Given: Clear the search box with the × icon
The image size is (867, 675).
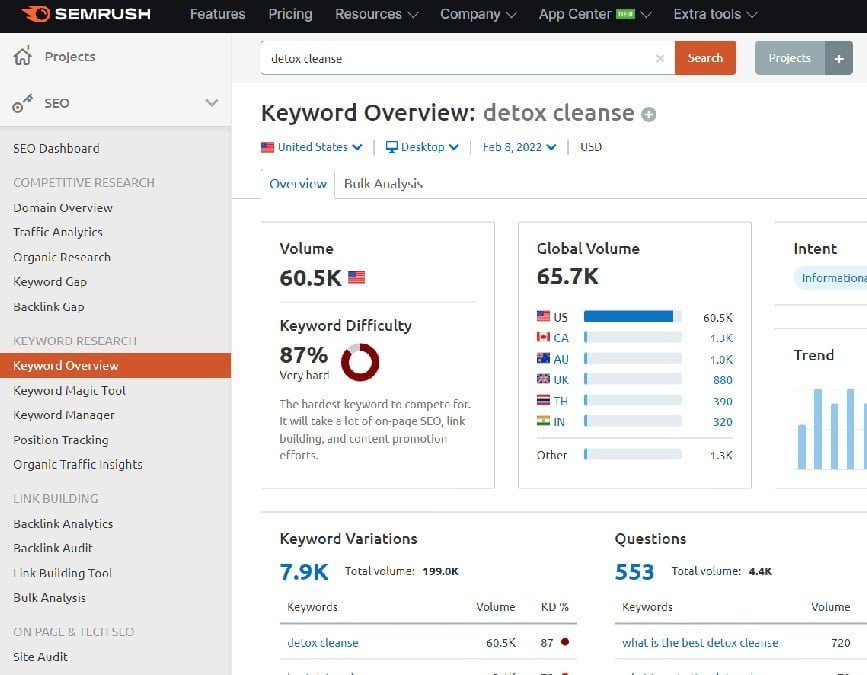Looking at the screenshot, I should (x=660, y=58).
